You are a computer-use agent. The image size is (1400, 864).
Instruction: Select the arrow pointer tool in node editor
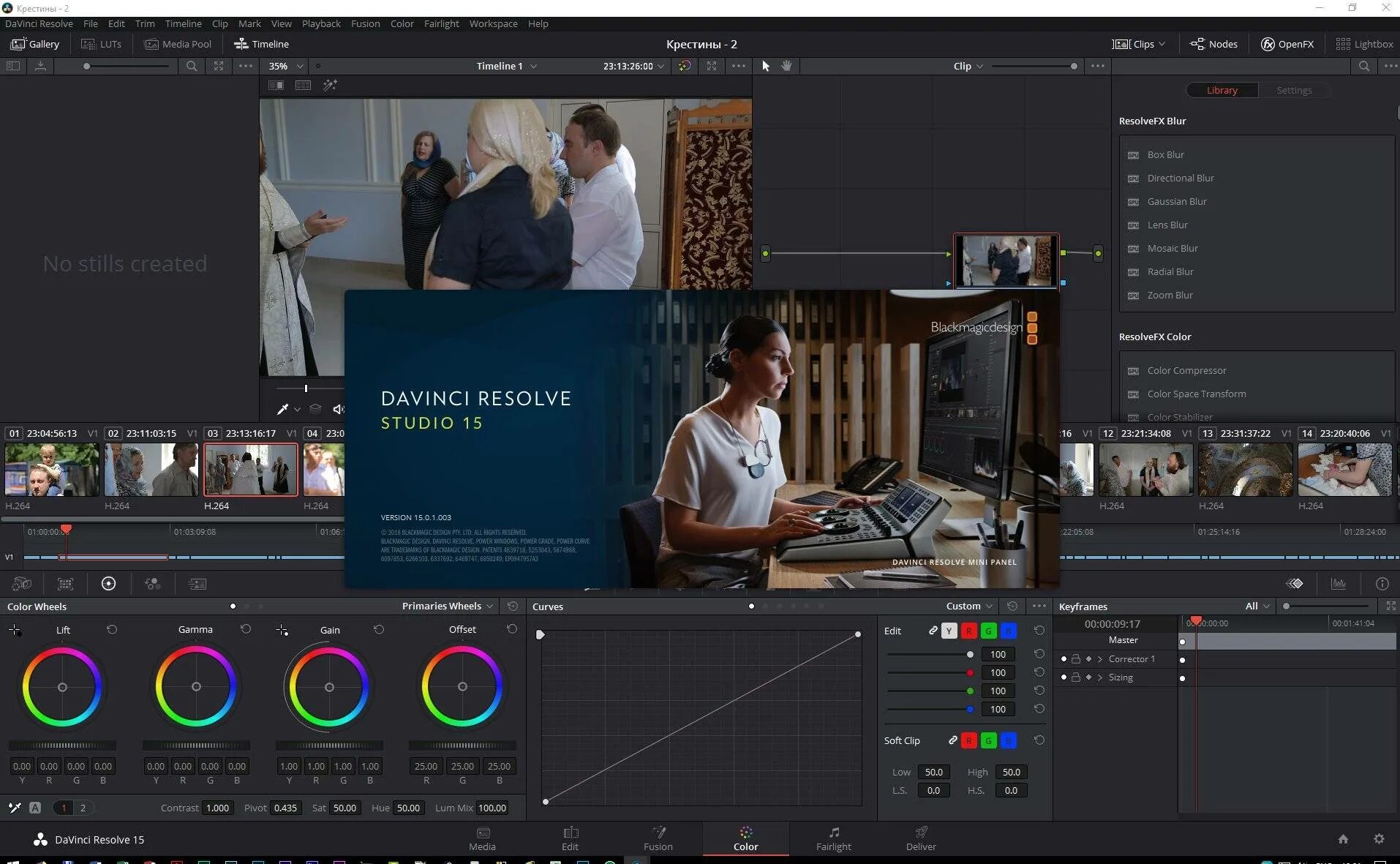coord(766,66)
